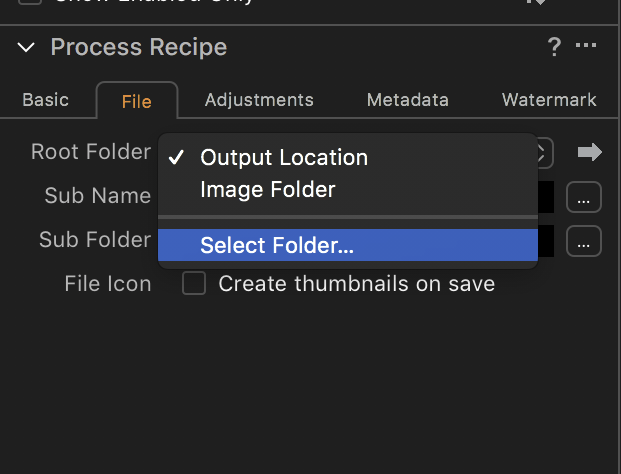Open the Adjustments tab

259,100
